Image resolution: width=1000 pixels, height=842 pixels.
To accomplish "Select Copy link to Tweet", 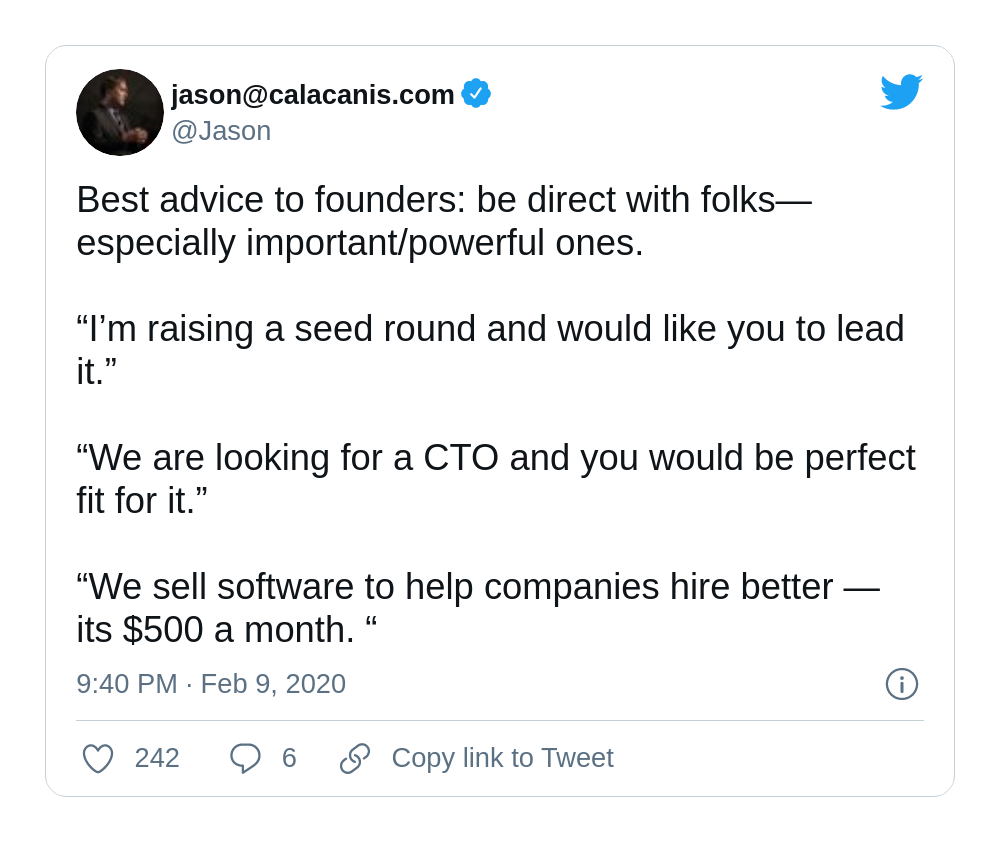I will (x=503, y=758).
